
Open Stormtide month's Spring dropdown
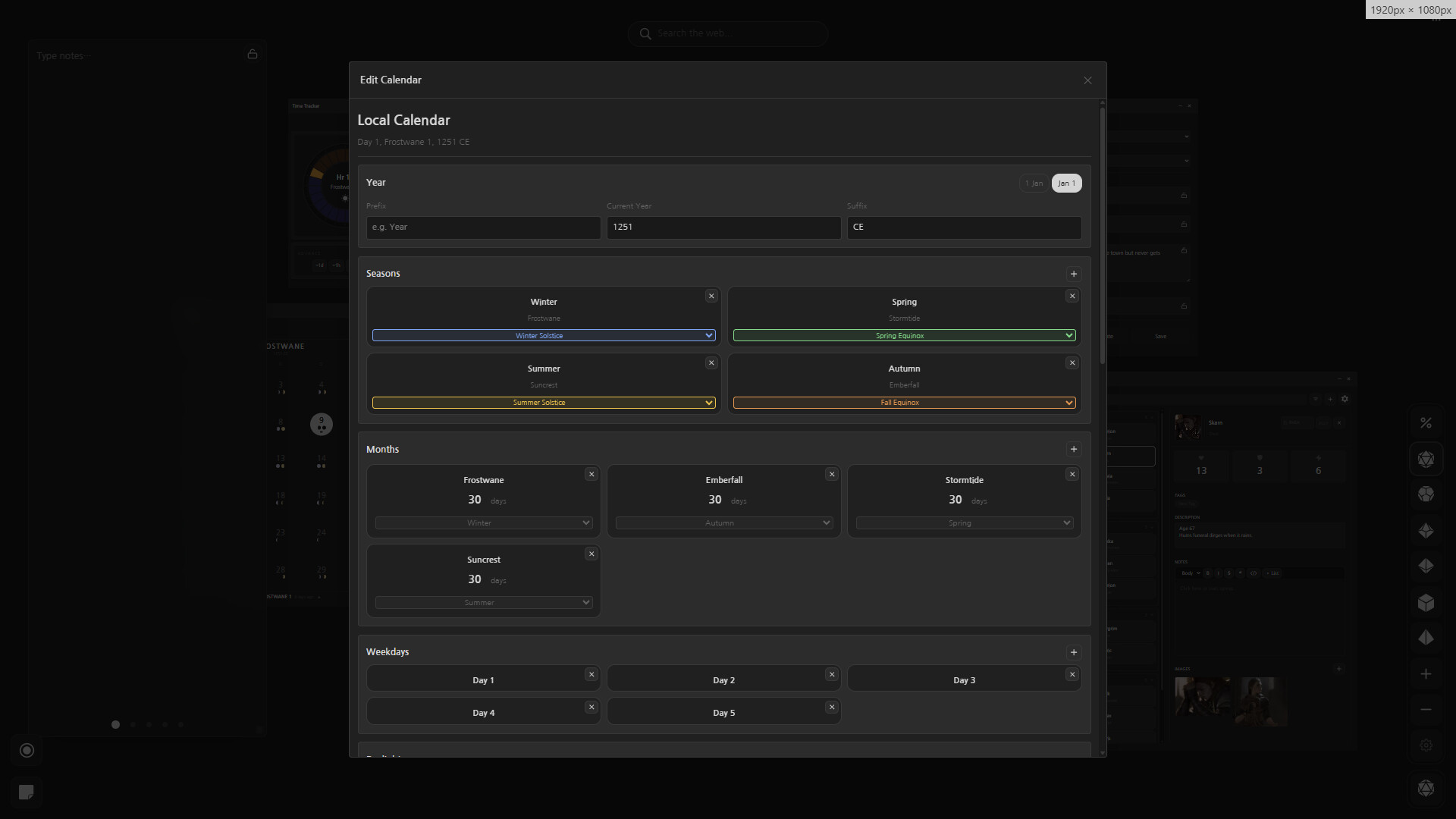(x=964, y=523)
